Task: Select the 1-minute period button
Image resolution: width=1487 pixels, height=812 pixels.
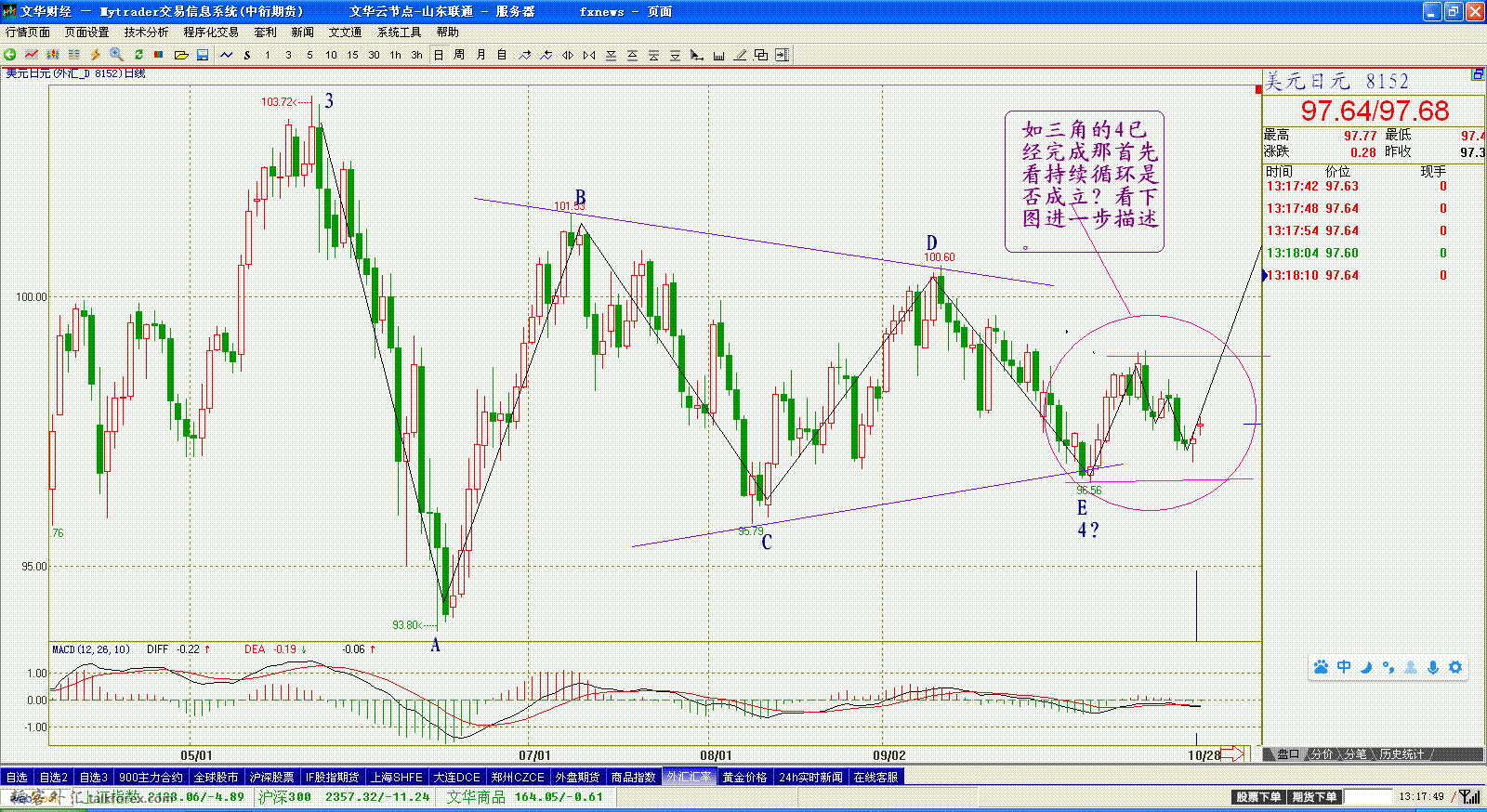Action: (268, 55)
